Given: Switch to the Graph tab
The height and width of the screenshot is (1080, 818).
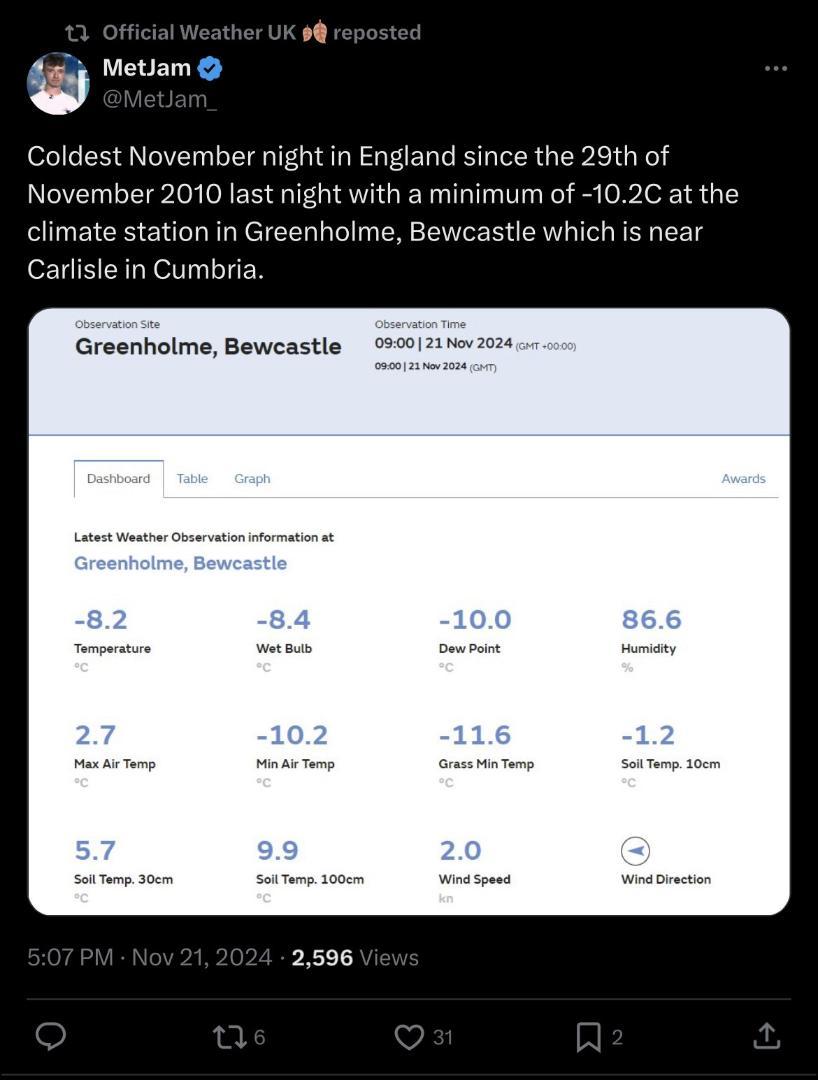Looking at the screenshot, I should tap(252, 479).
